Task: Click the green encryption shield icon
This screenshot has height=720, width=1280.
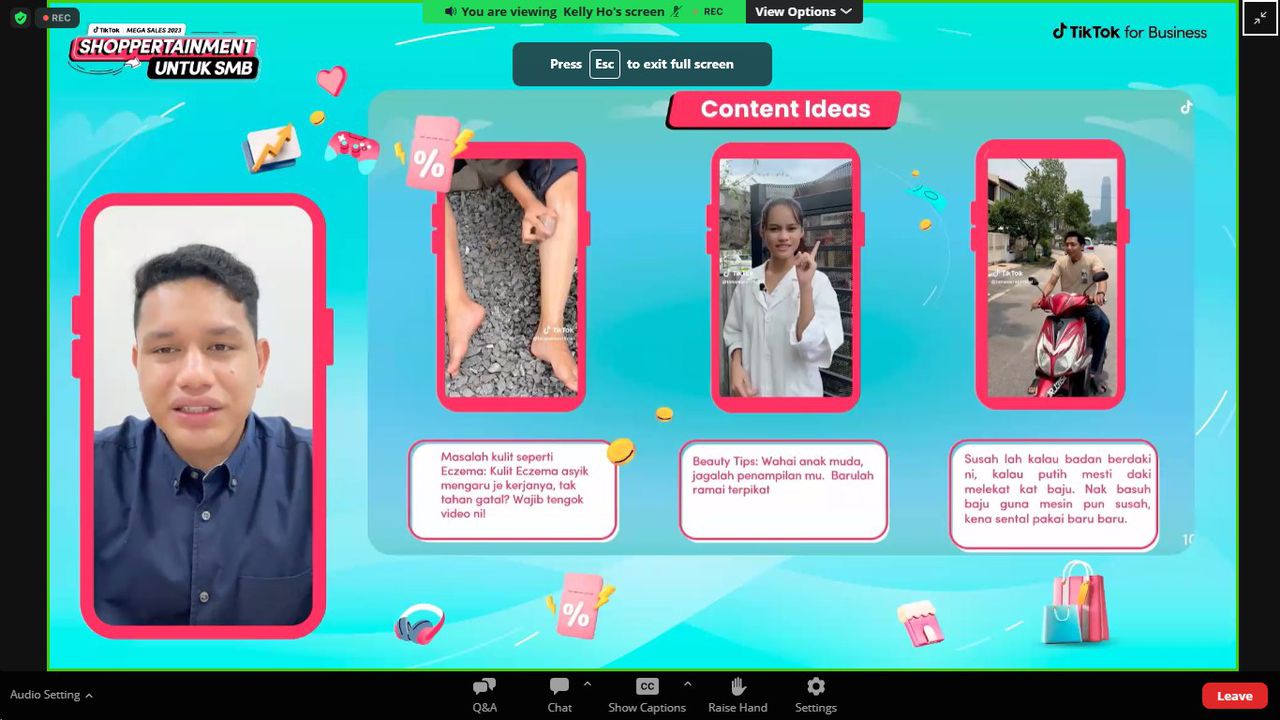Action: [20, 18]
